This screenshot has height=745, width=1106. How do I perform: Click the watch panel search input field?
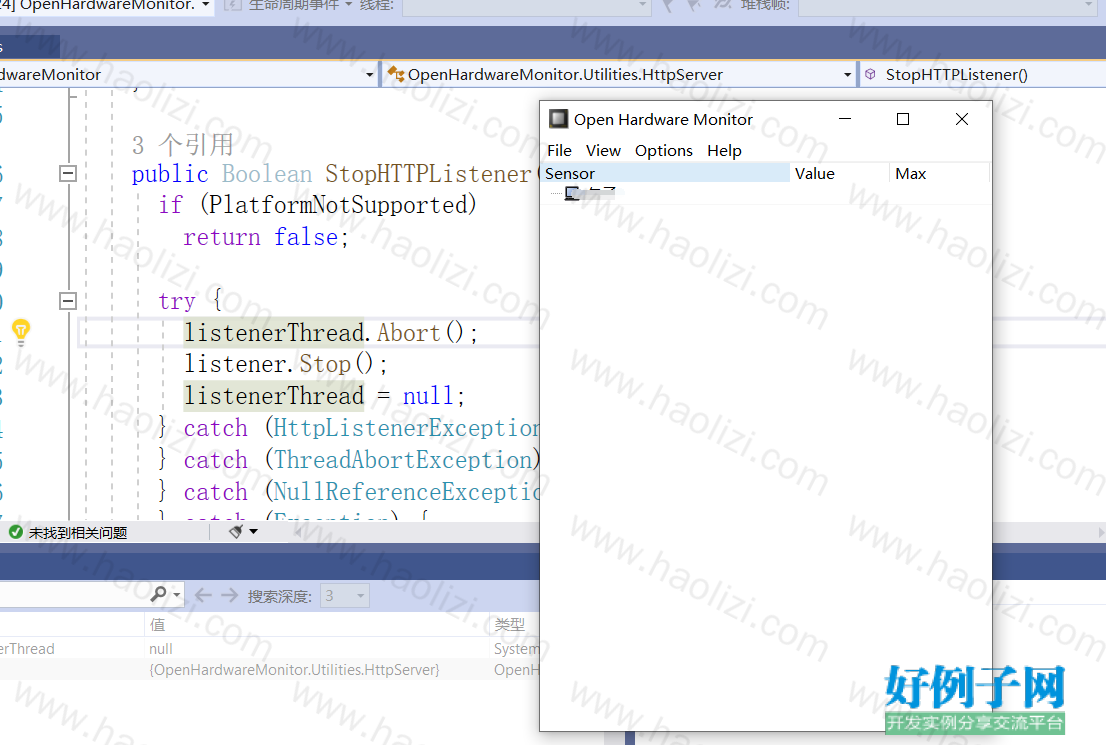(73, 595)
